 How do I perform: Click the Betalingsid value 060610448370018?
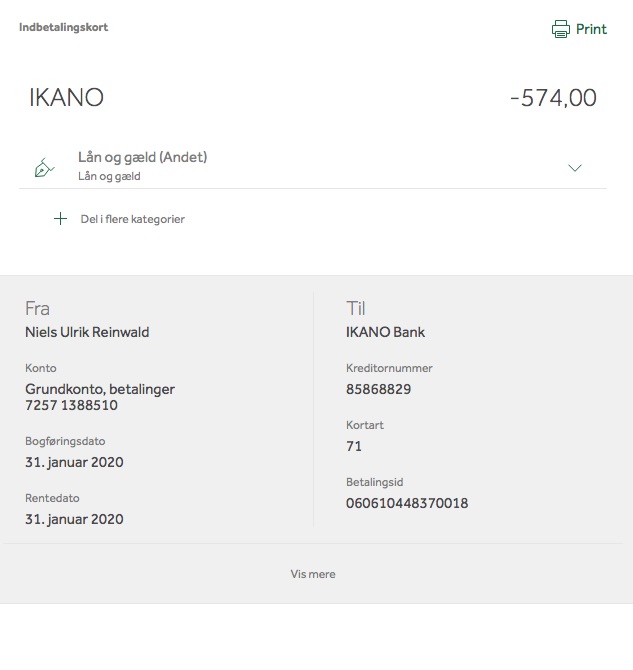coord(407,503)
